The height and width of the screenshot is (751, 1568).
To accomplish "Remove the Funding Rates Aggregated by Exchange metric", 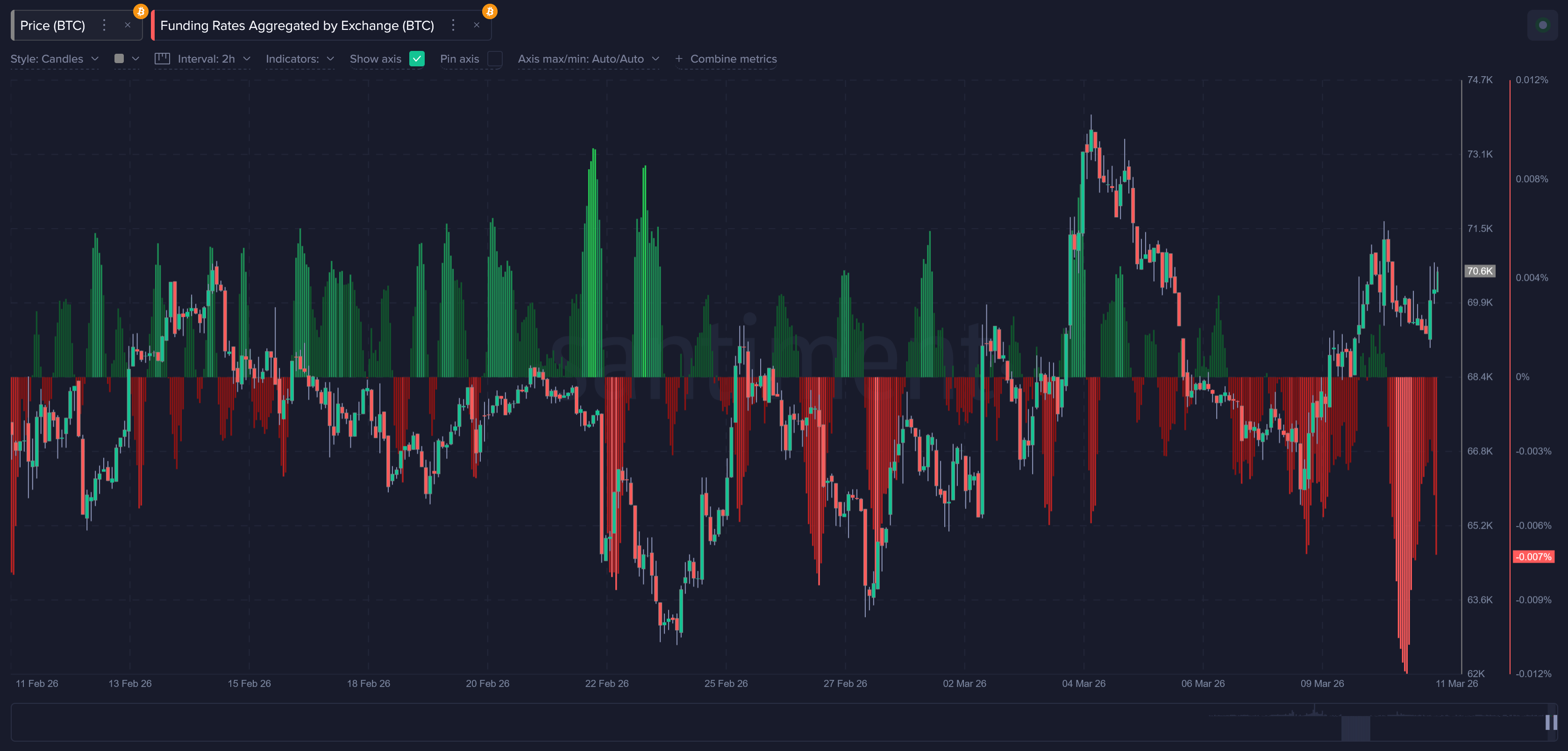I will pos(477,25).
